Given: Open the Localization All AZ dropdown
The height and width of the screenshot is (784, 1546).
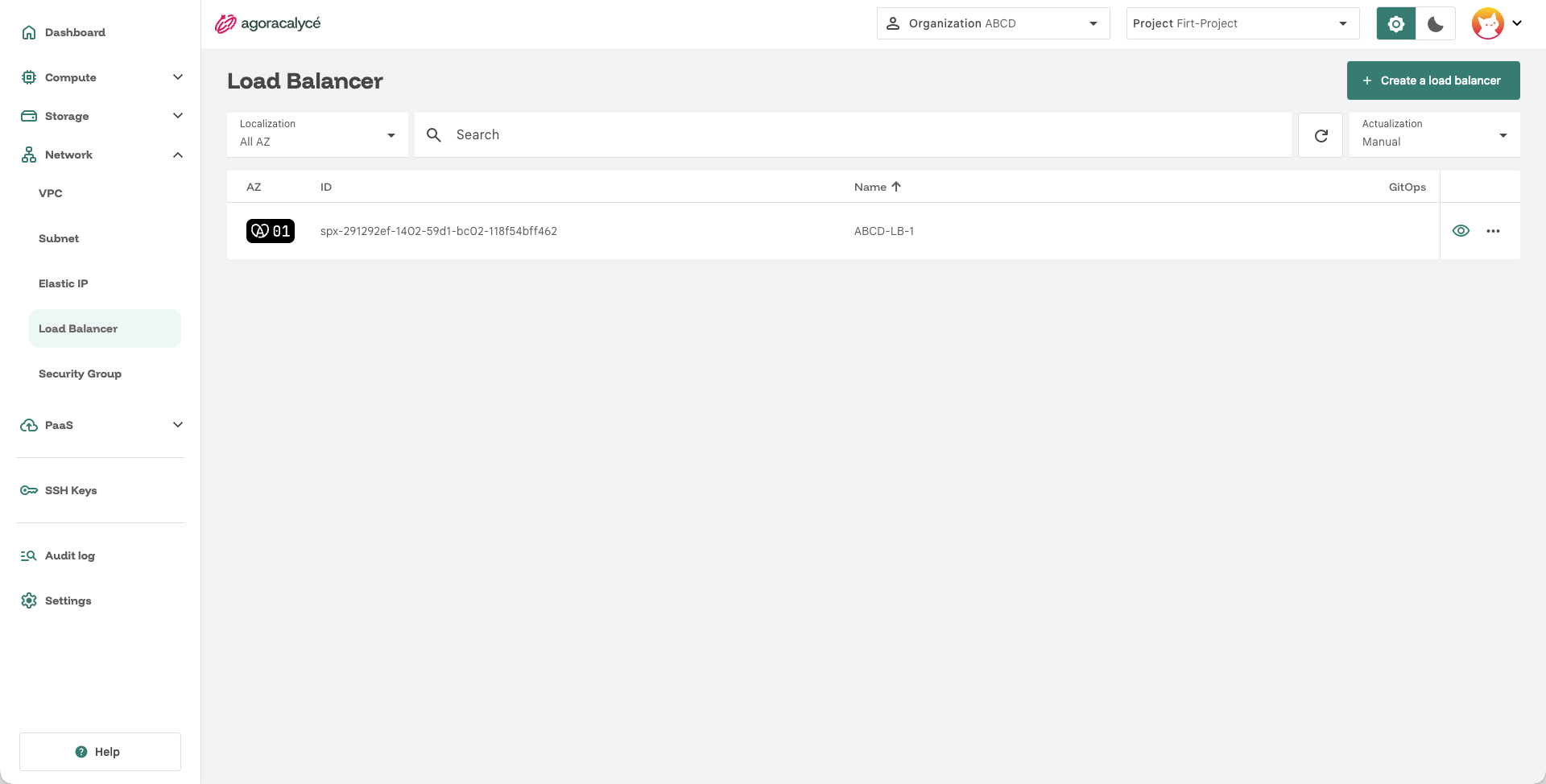Looking at the screenshot, I should [x=317, y=135].
